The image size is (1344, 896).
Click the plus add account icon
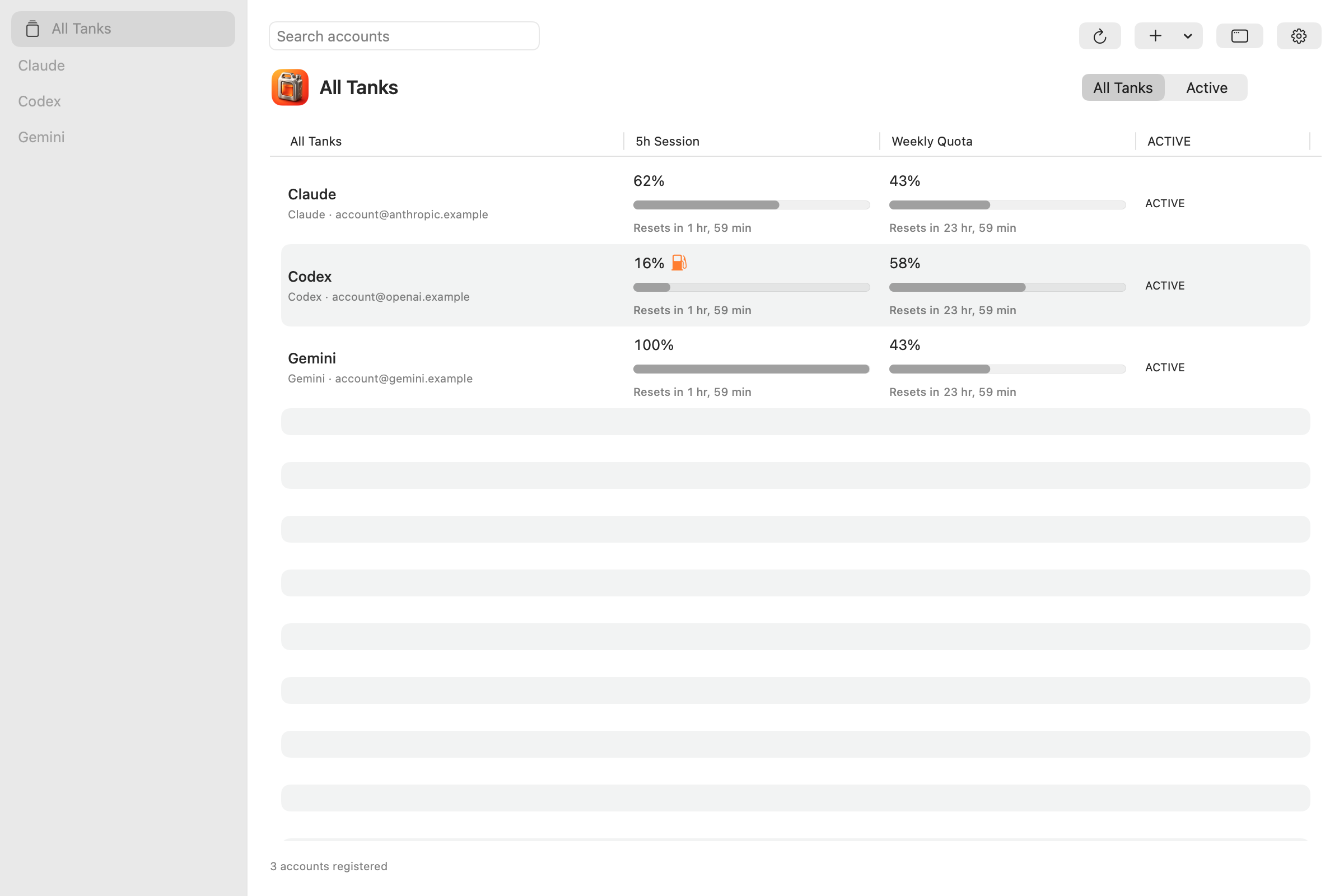click(1155, 36)
